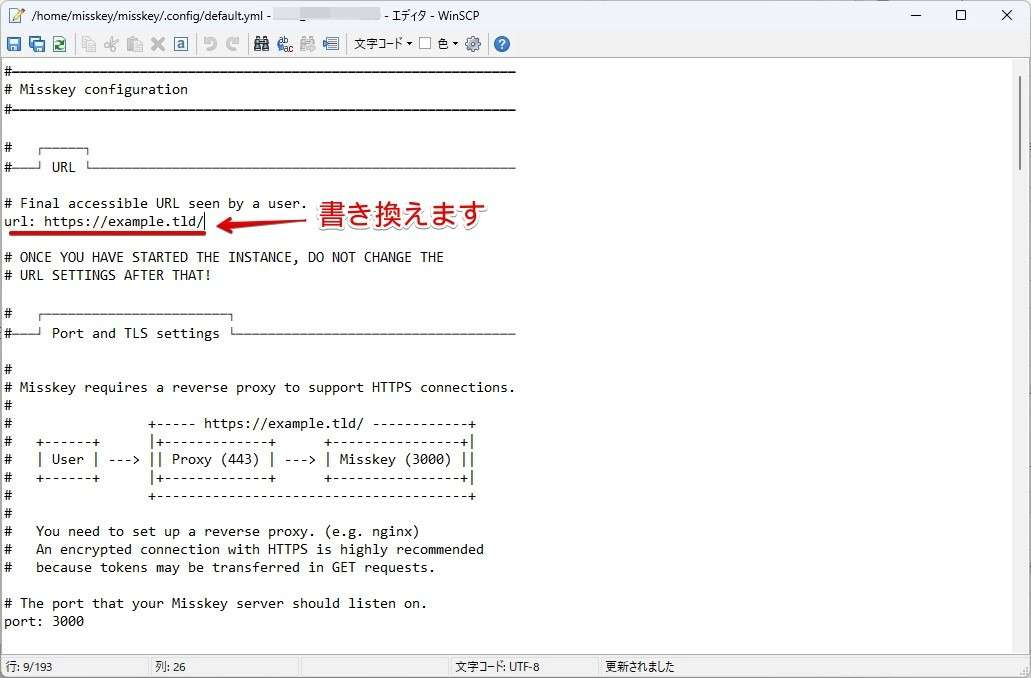Click 'ONCE YOU HAVE STARTED THE INSTANCE' line

point(224,257)
